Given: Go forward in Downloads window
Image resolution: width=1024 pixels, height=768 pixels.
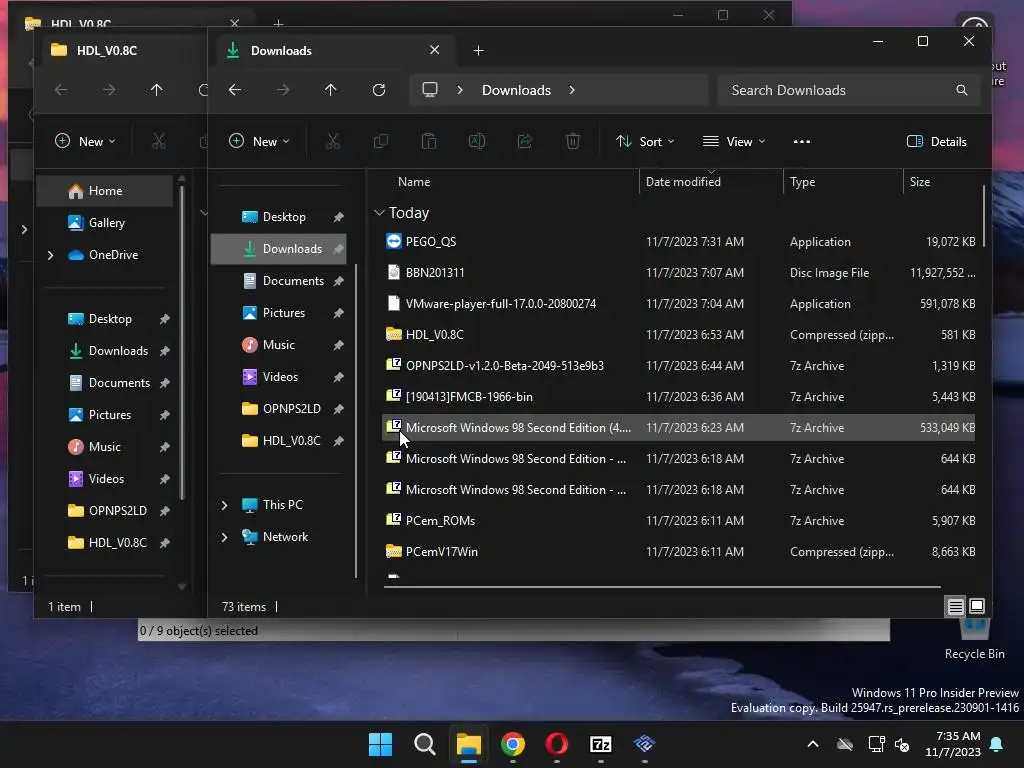Looking at the screenshot, I should 283,90.
